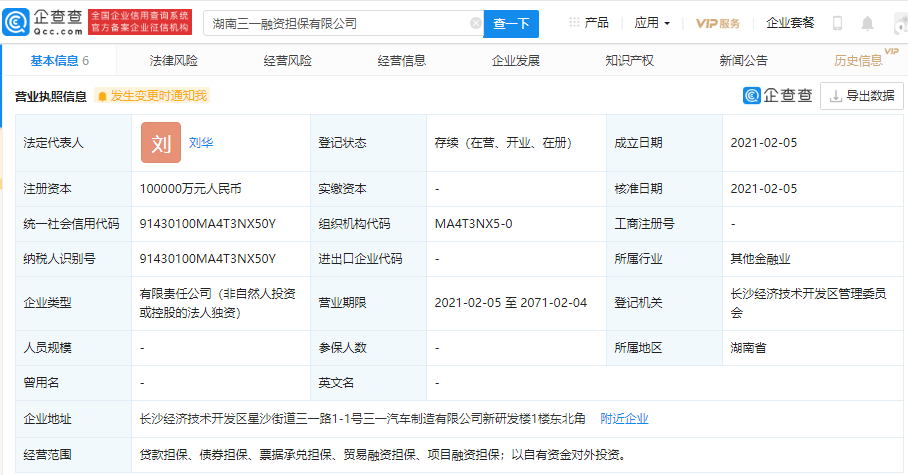Open the 产品 menu

pyautogui.click(x=596, y=23)
